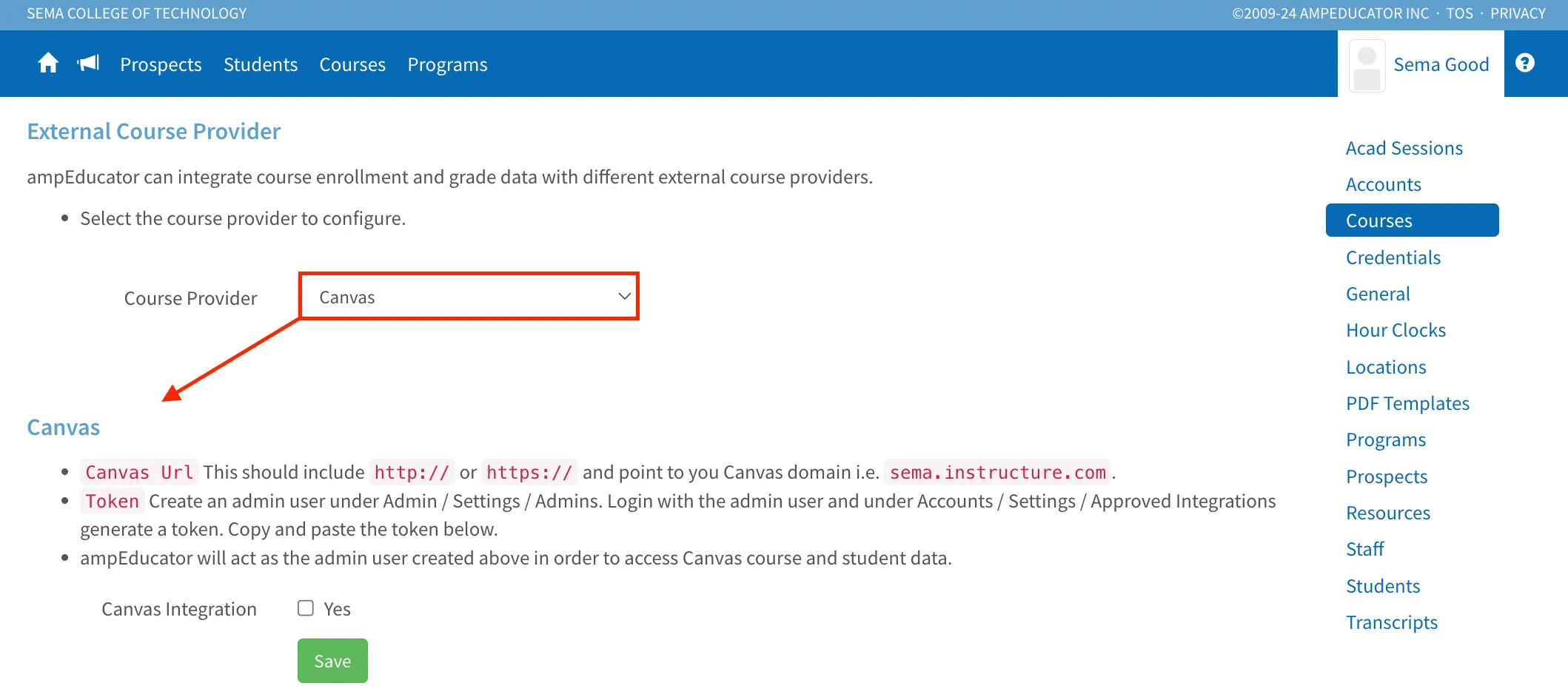Click the Canvas Url code label

click(x=139, y=472)
